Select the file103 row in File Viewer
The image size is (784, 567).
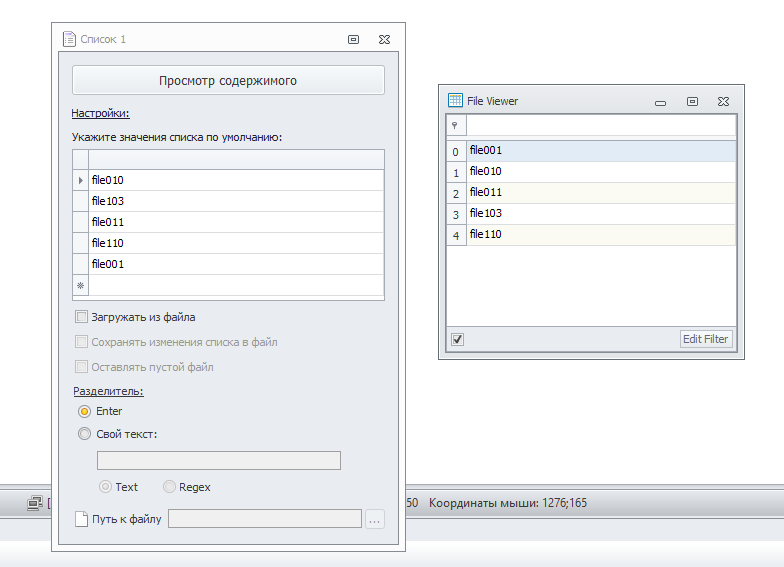coord(600,213)
